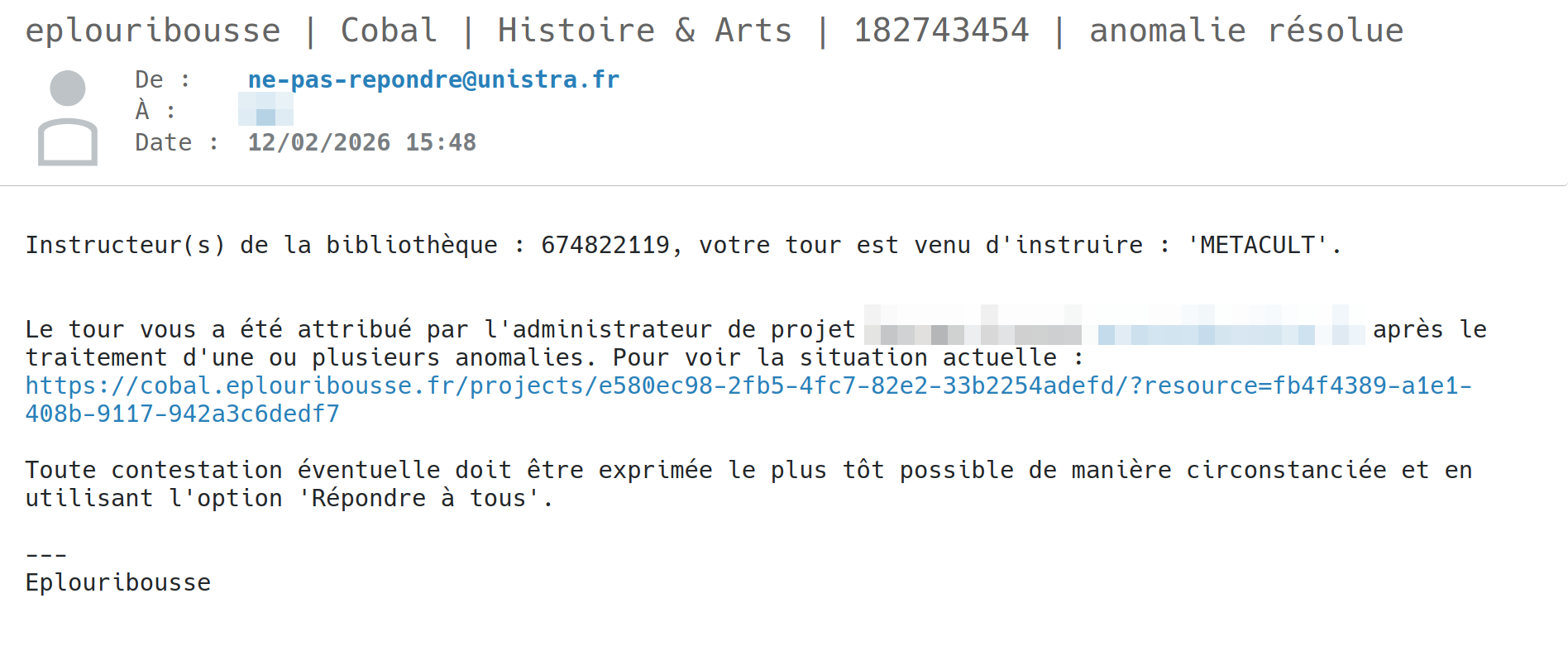The image size is (1568, 651).
Task: Click the ID 182743454 in subject
Action: point(941,31)
